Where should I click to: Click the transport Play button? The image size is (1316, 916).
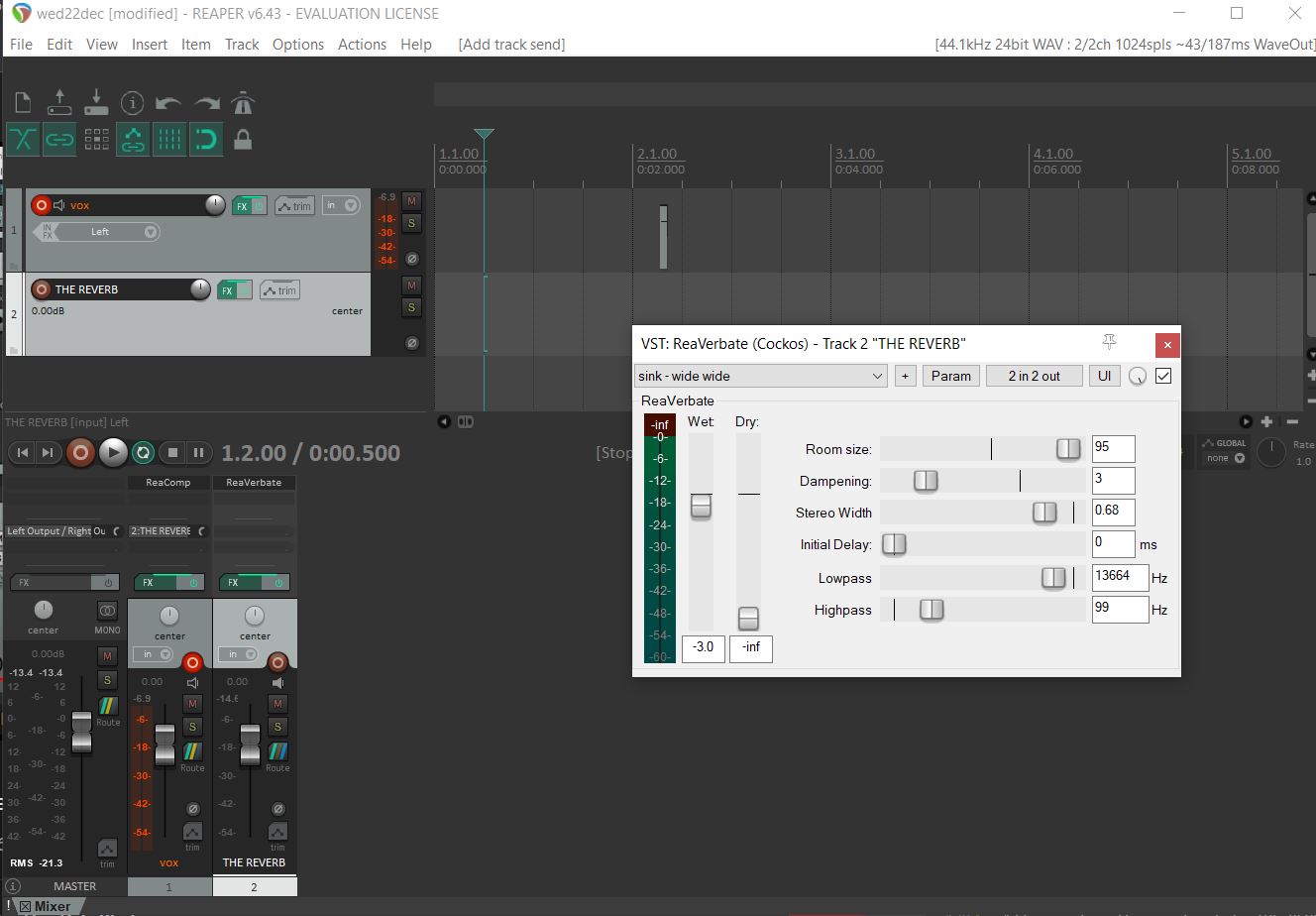tap(113, 453)
